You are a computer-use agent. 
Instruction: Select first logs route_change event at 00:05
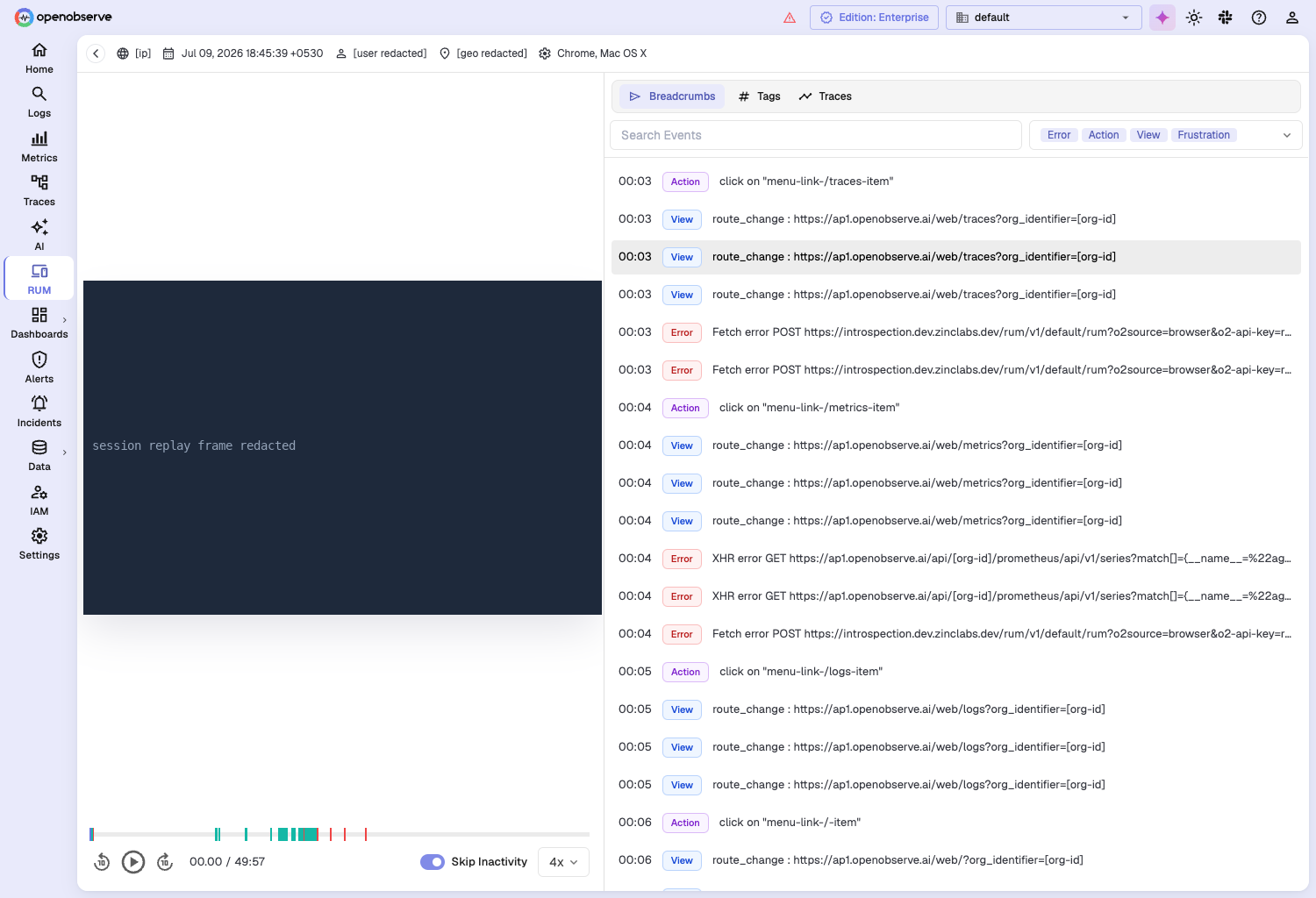(x=956, y=709)
